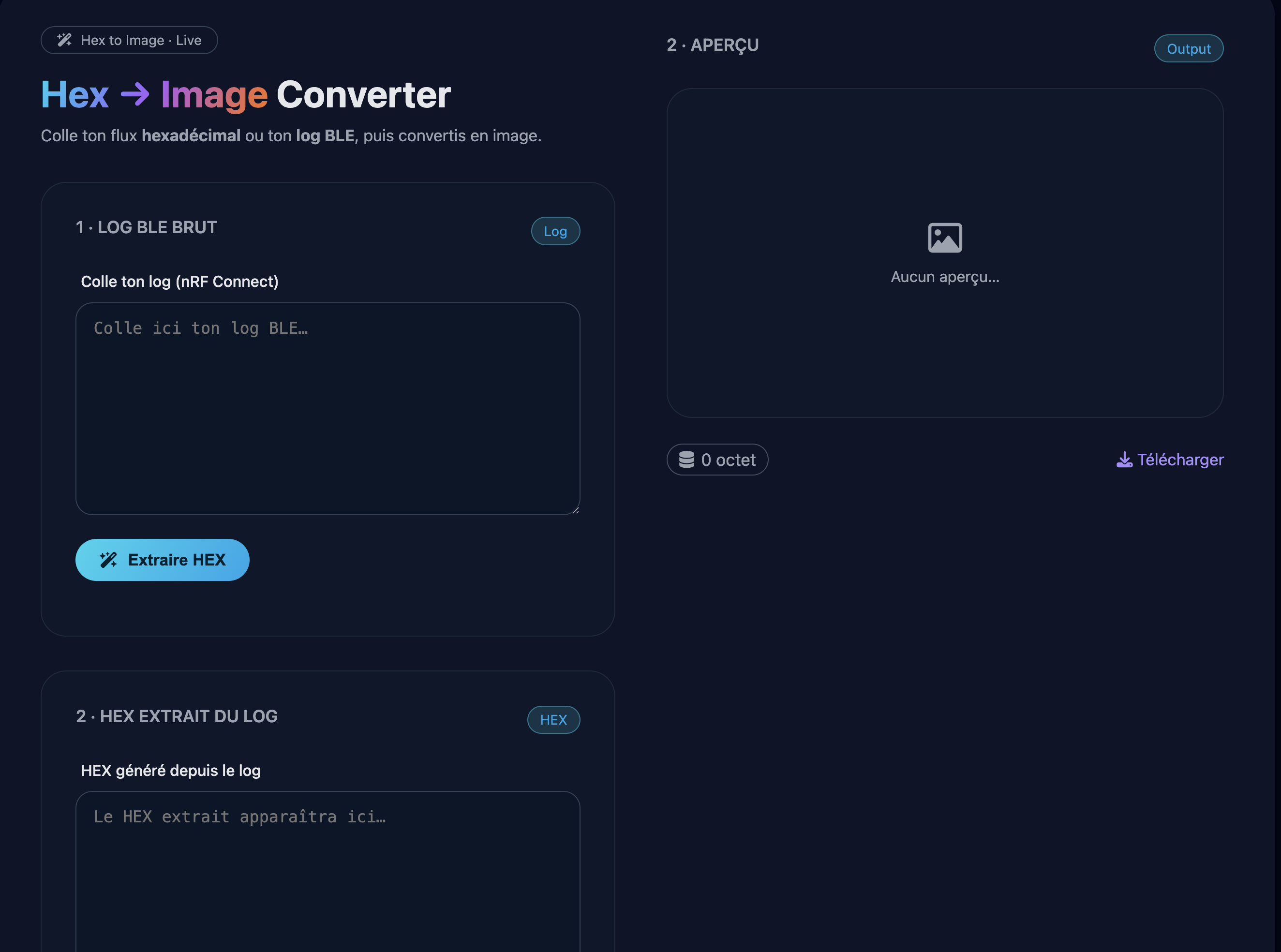Click the Log badge
Image resolution: width=1281 pixels, height=952 pixels.
click(555, 231)
